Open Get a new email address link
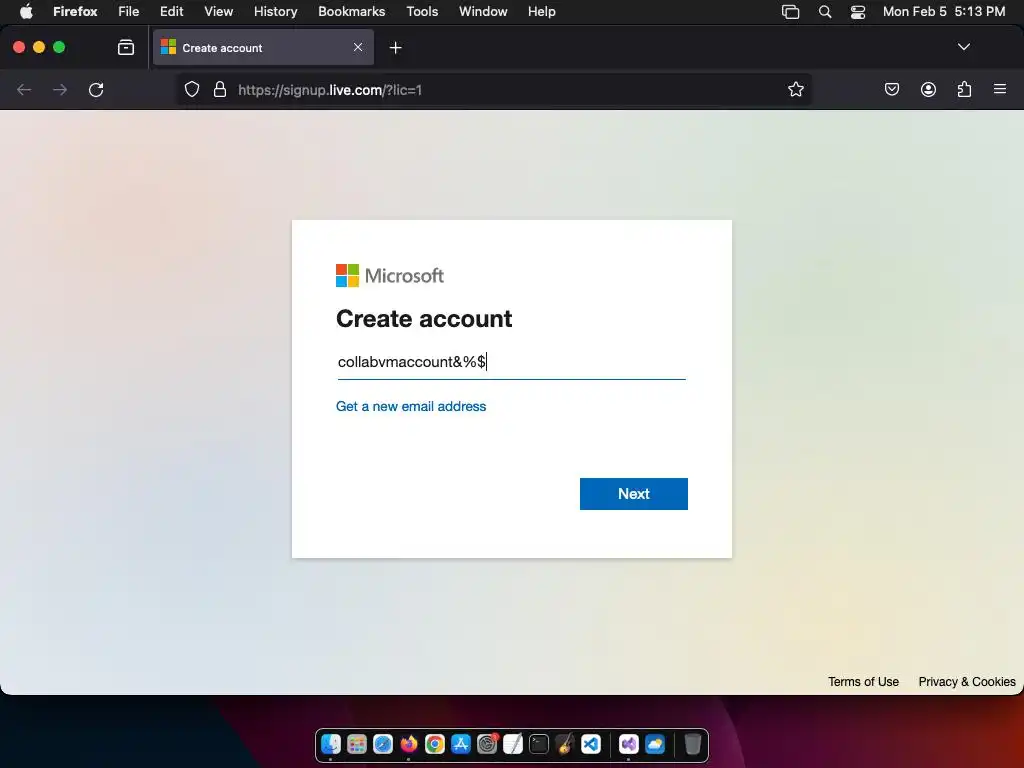 coord(411,406)
